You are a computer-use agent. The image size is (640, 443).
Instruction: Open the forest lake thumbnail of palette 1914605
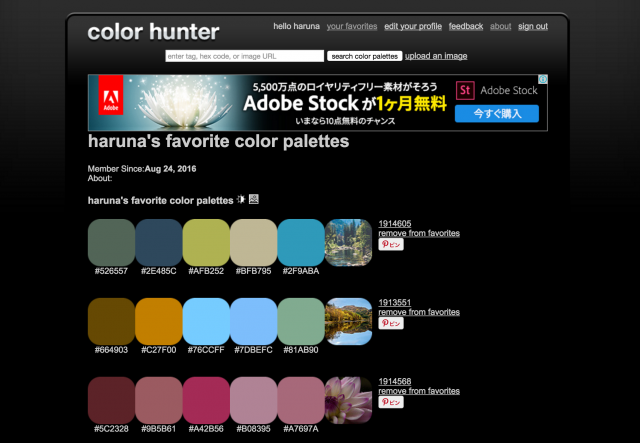349,242
